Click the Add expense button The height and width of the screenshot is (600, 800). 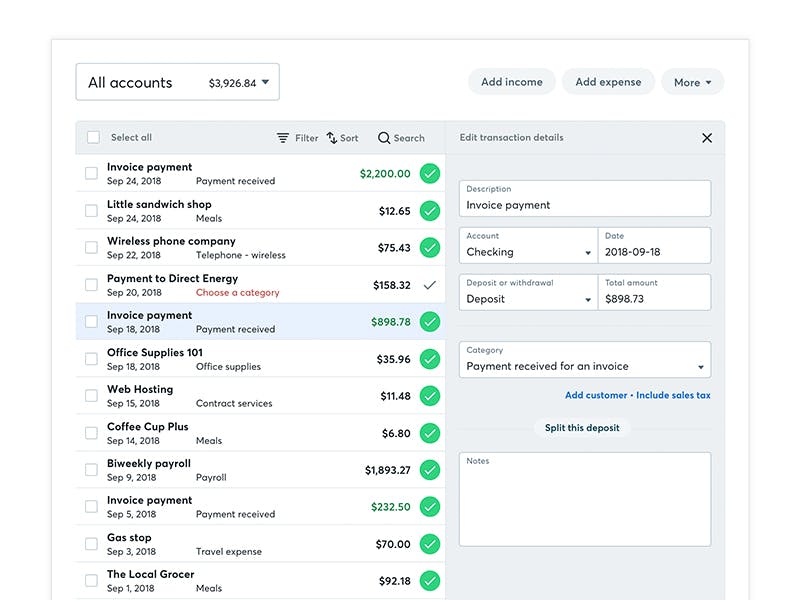pos(608,82)
